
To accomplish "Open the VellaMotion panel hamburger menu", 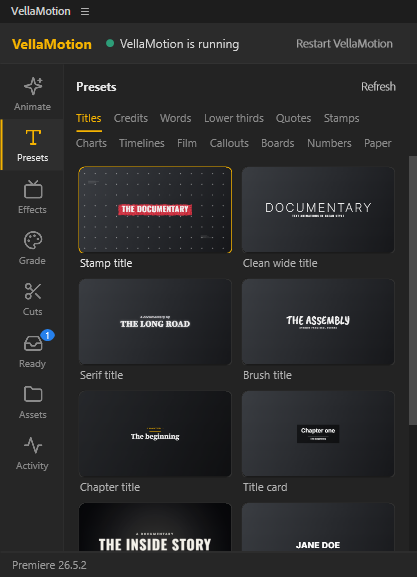I will pos(85,12).
